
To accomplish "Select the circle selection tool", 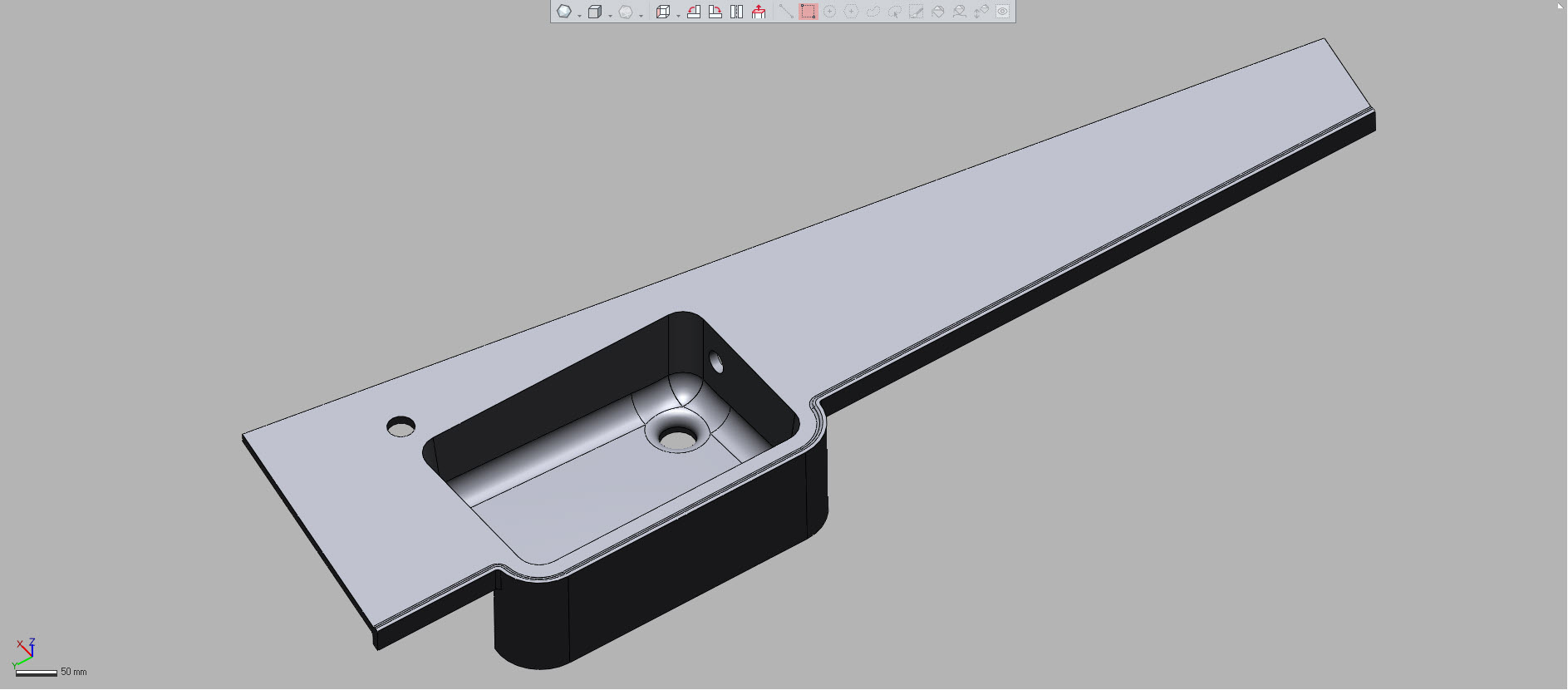I will click(x=829, y=12).
